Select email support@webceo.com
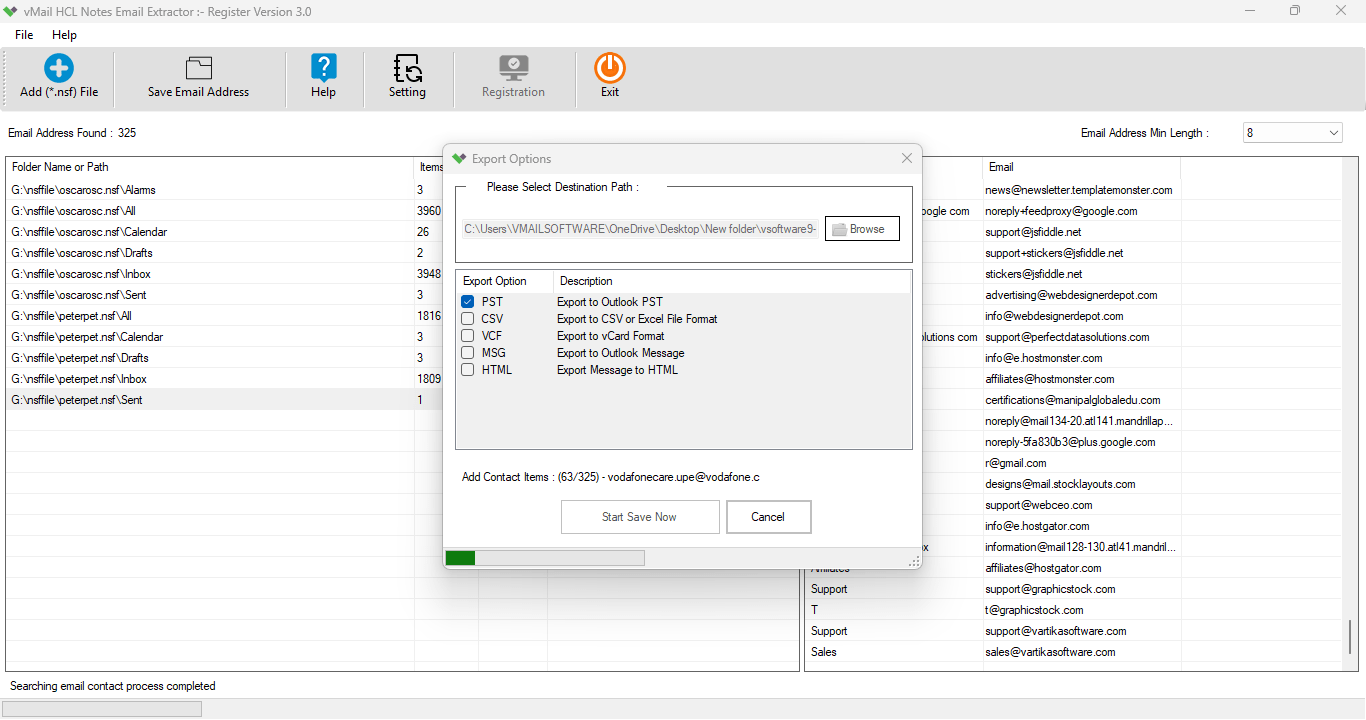 tap(1039, 505)
